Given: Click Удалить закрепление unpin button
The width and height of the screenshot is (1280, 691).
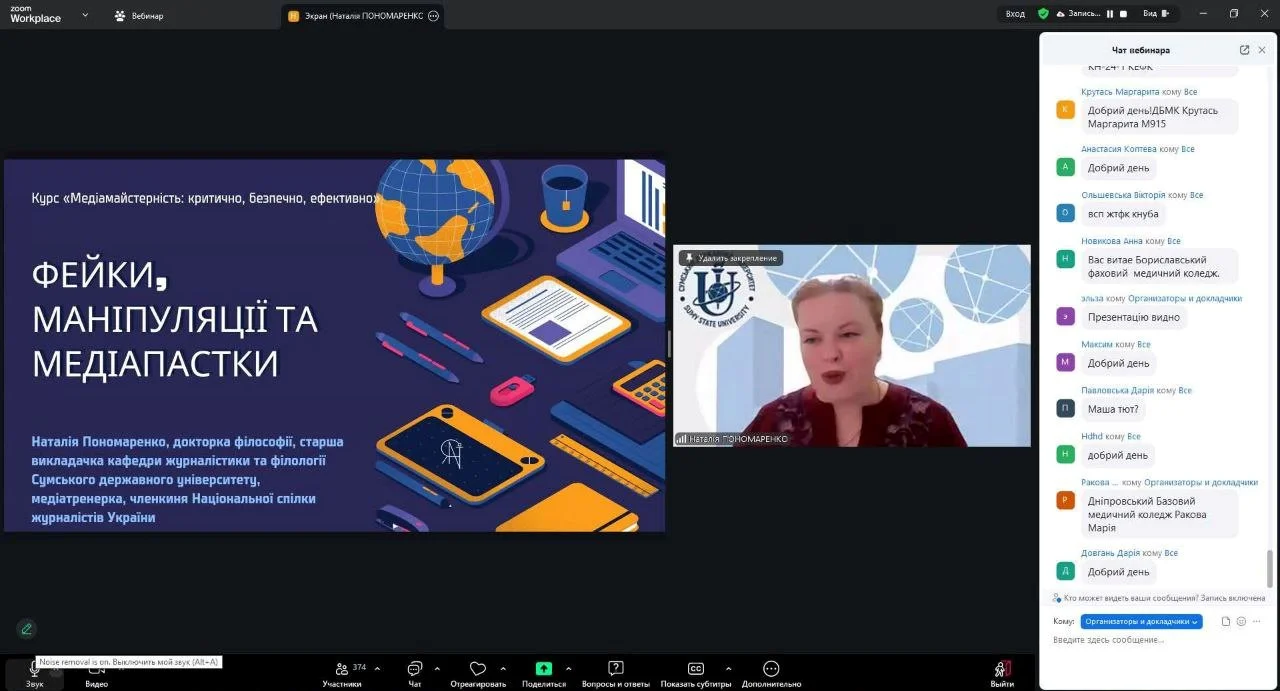Looking at the screenshot, I should [731, 258].
